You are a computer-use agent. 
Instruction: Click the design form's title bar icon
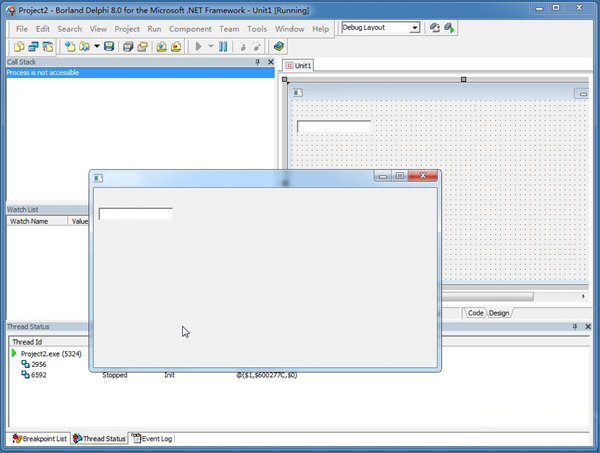(x=298, y=93)
